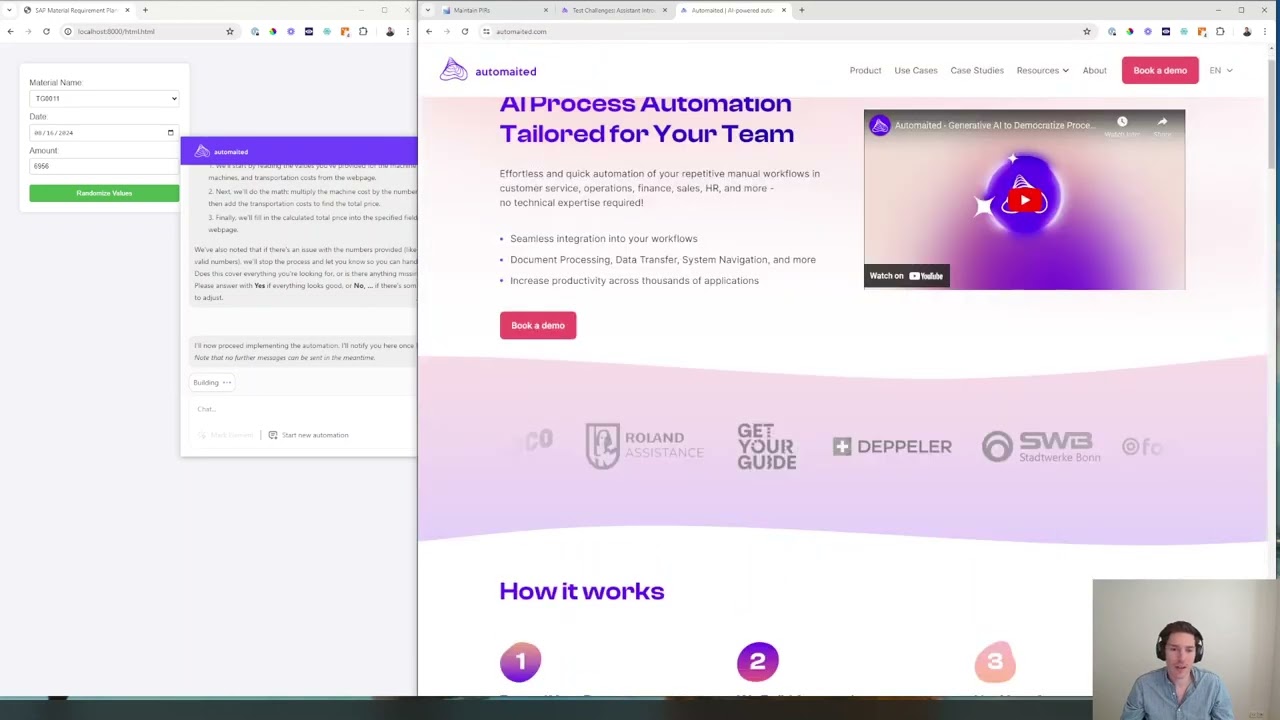Click the SWB Stadtwerke Bonn logo
The image size is (1280, 720).
tap(1041, 446)
